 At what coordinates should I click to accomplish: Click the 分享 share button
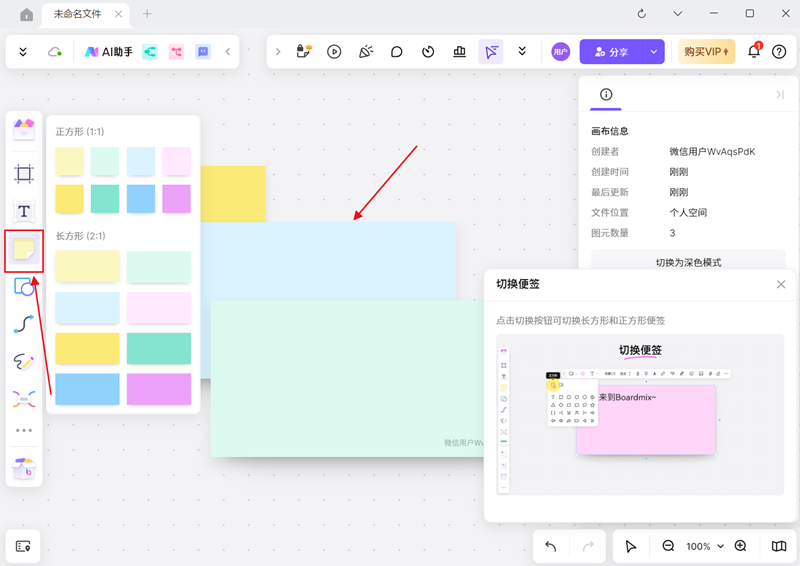611,52
